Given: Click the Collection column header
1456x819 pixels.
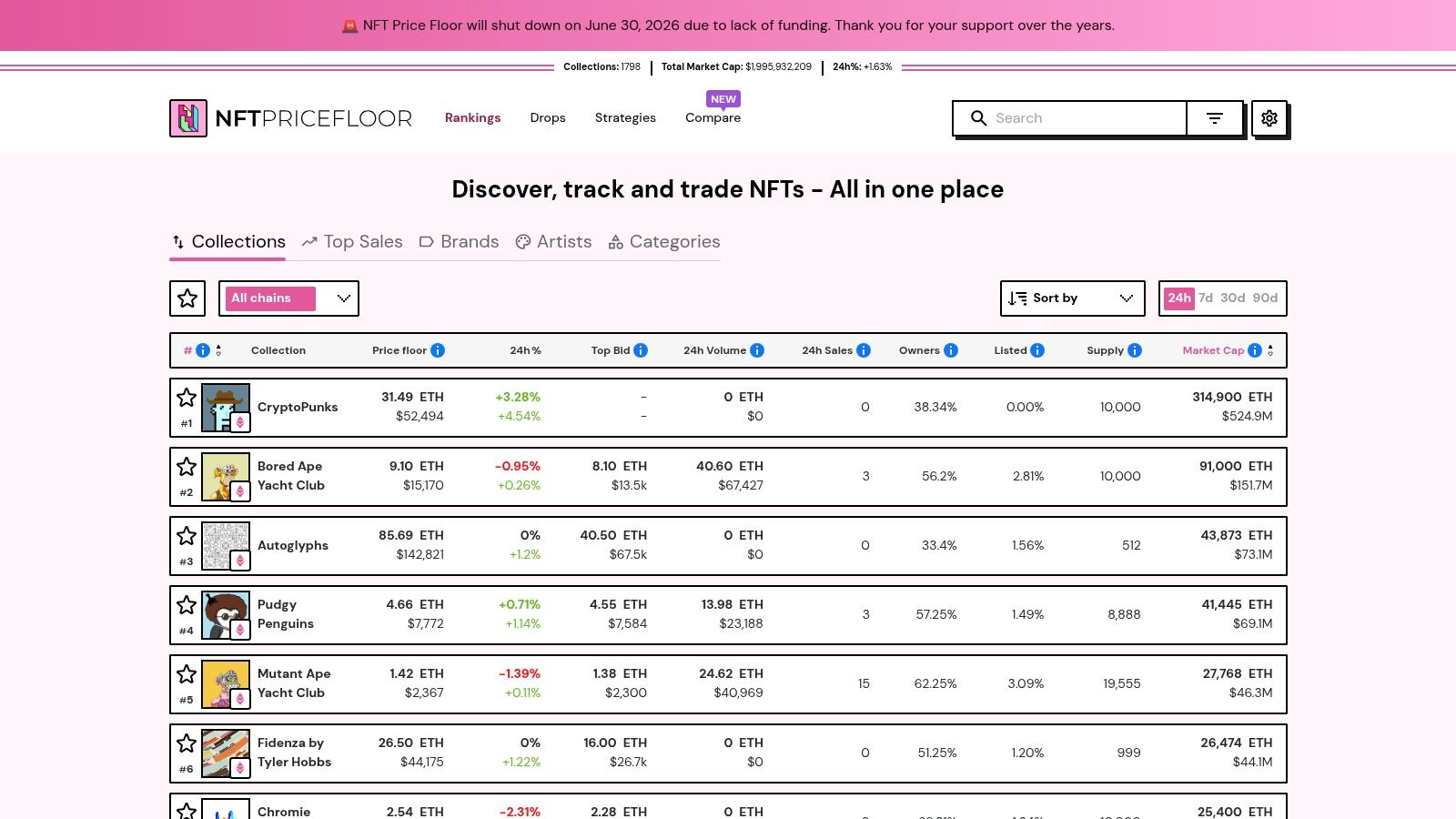Looking at the screenshot, I should tap(278, 350).
